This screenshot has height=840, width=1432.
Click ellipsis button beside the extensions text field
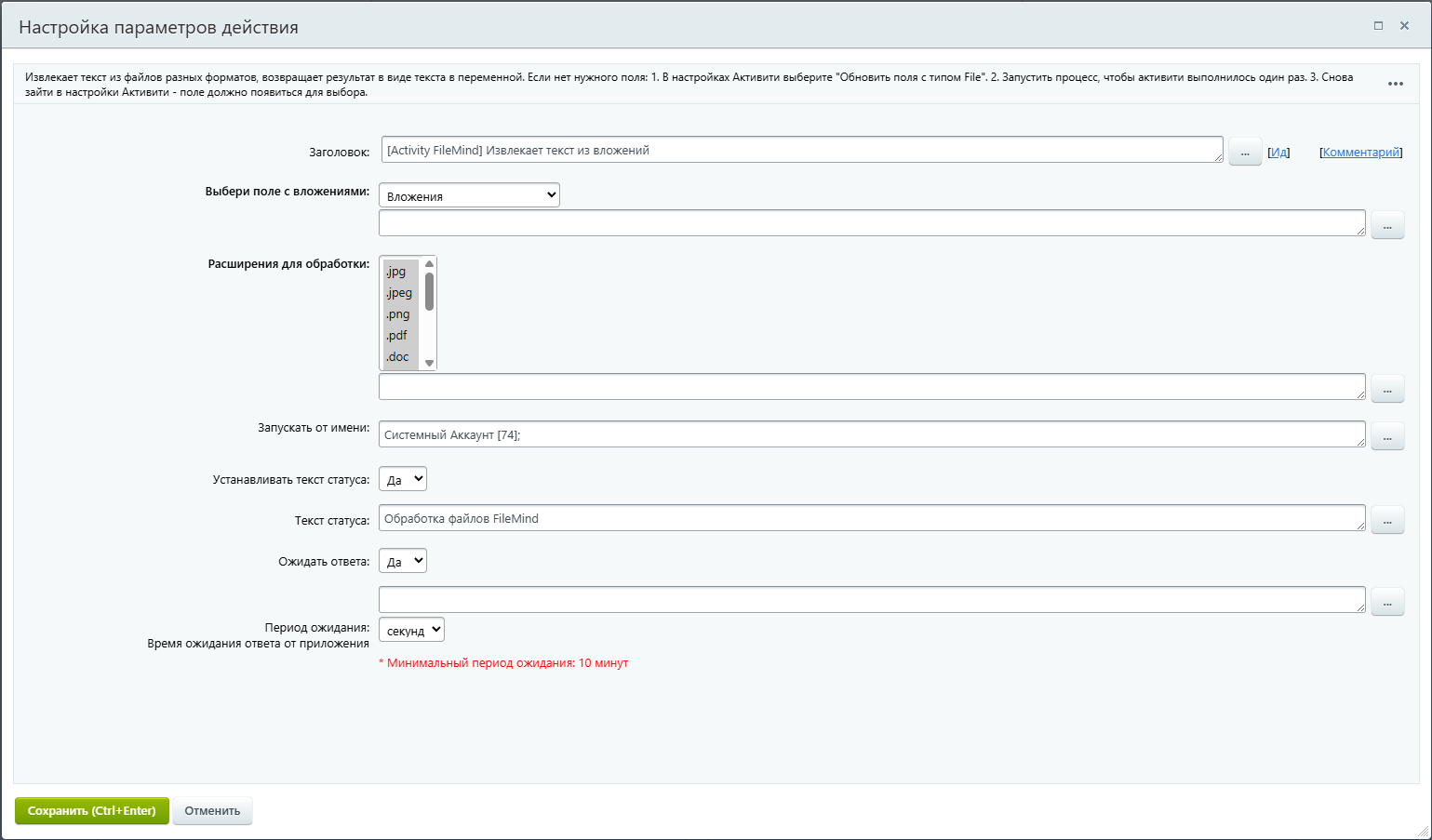[x=1386, y=389]
